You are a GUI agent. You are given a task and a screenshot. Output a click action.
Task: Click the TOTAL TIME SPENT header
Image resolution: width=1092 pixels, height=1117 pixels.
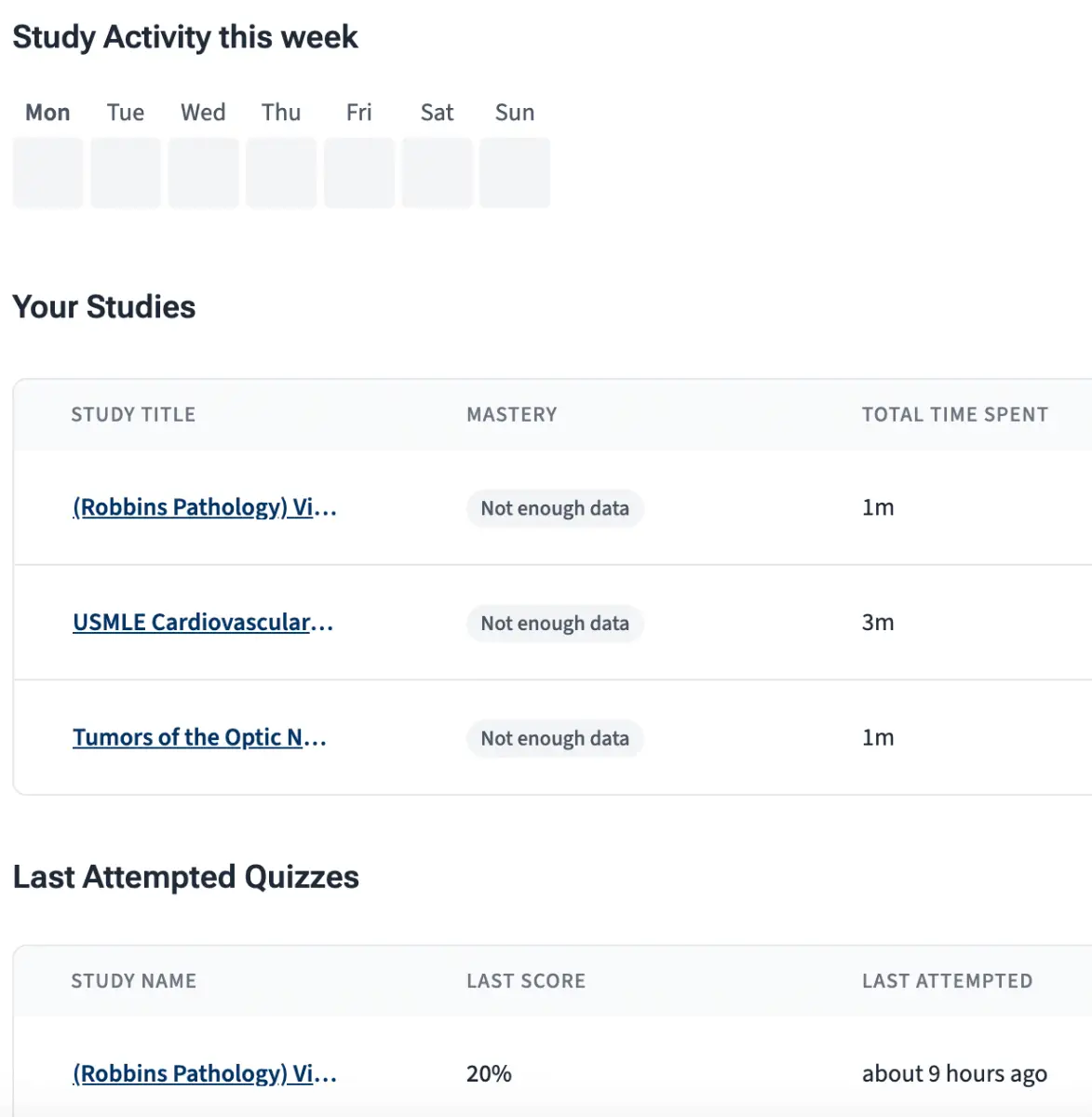(954, 415)
